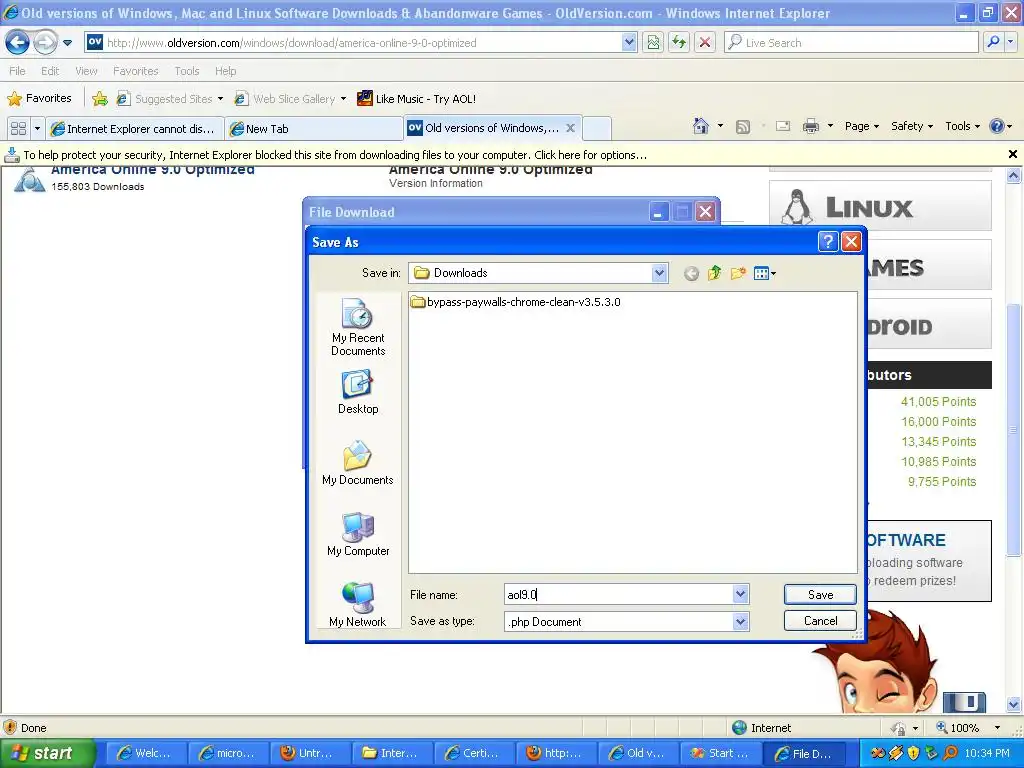Click the Stop loading red X icon
This screenshot has height=768, width=1024.
click(x=705, y=43)
